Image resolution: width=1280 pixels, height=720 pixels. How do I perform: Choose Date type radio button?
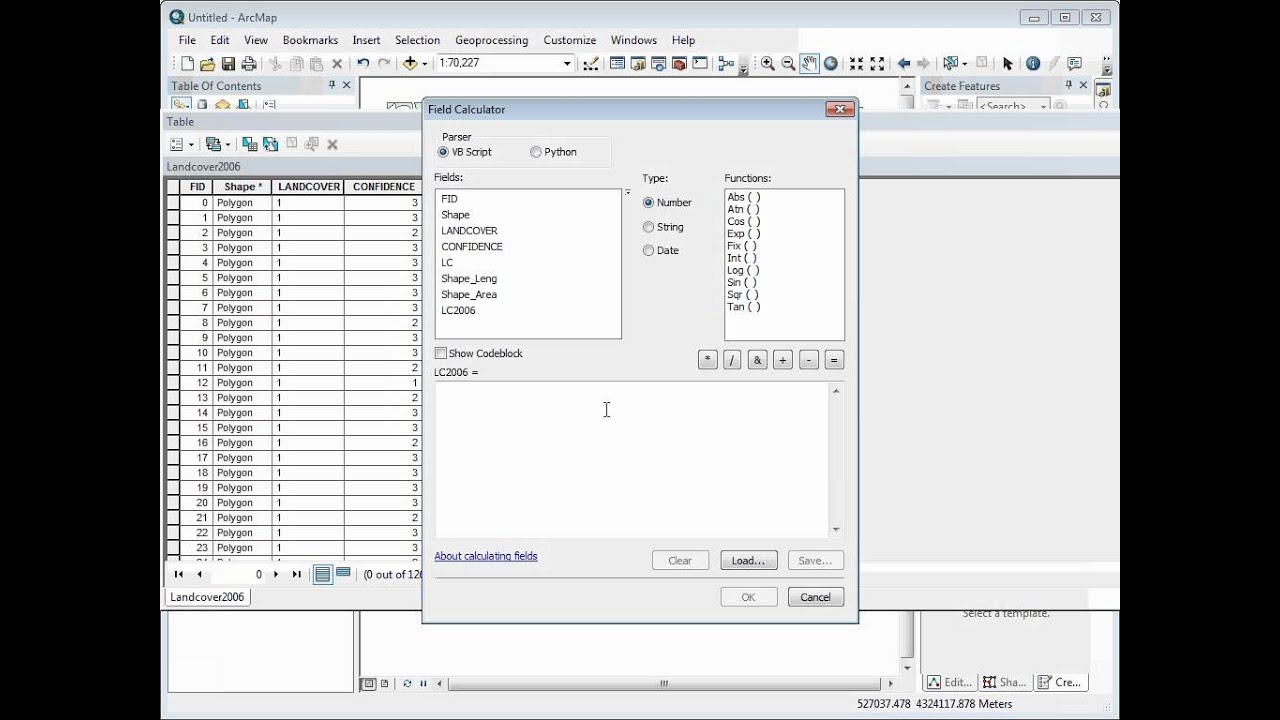click(x=649, y=250)
